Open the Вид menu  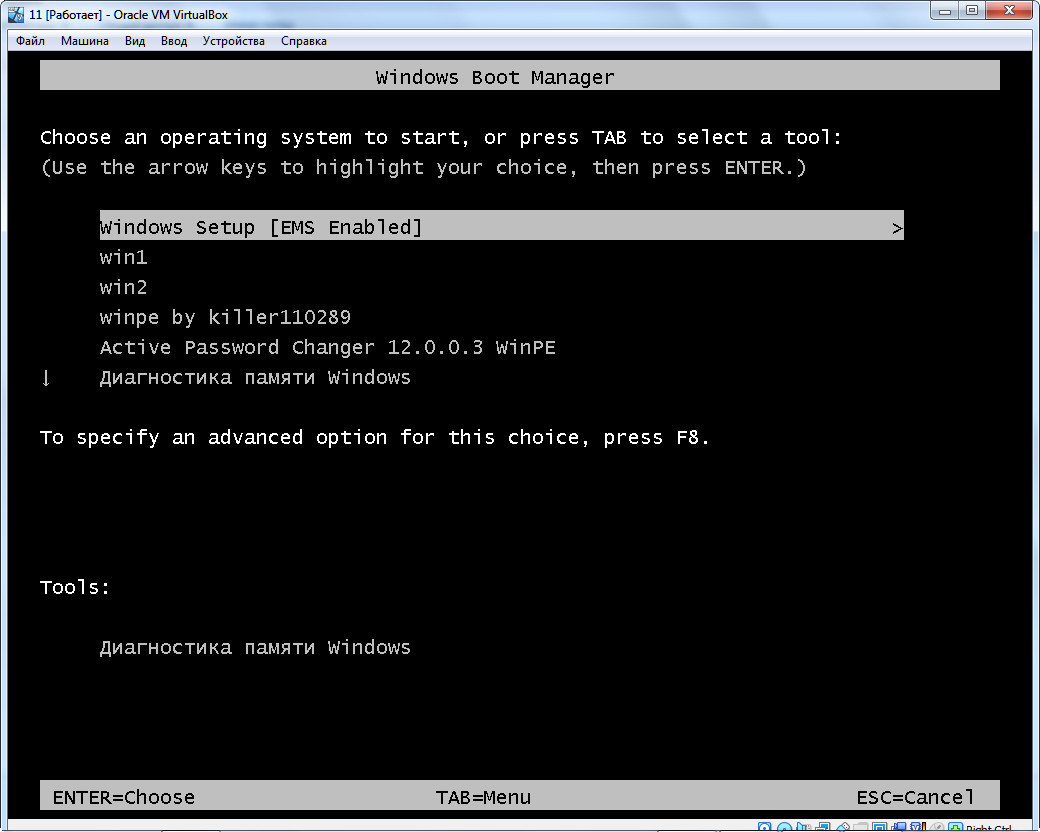pyautogui.click(x=135, y=41)
